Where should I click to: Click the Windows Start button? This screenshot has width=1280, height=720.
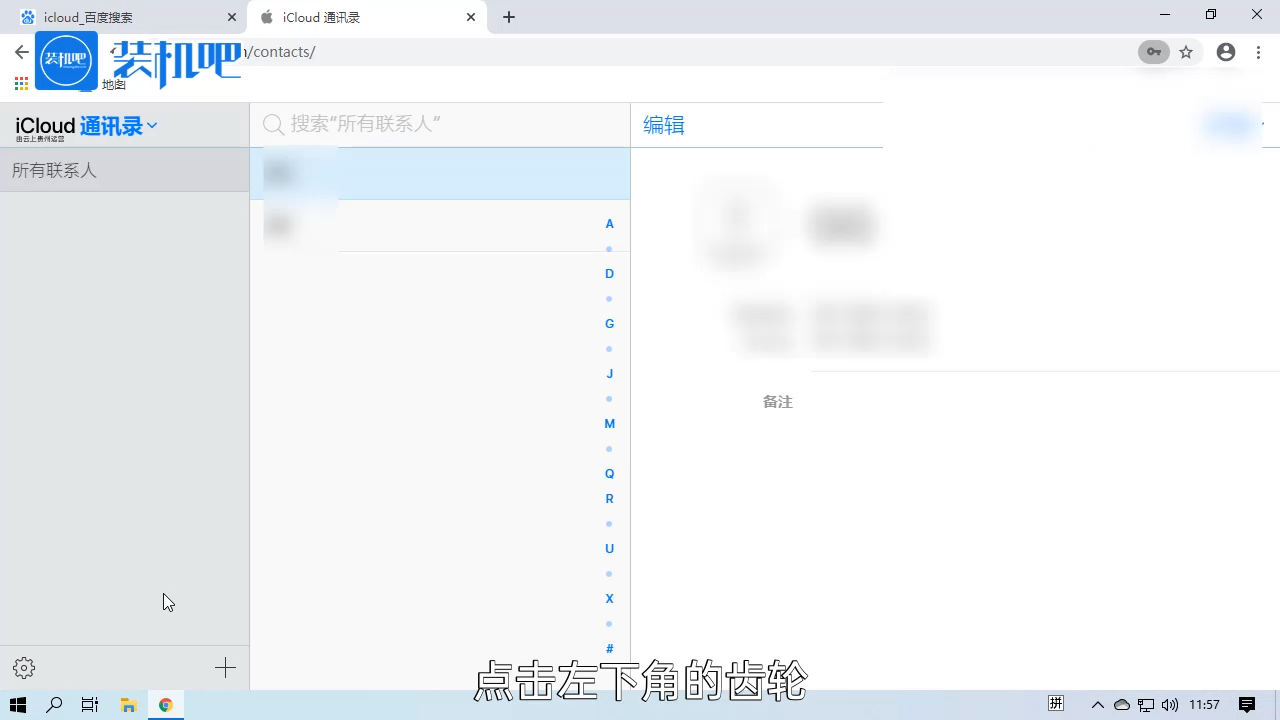(15, 704)
